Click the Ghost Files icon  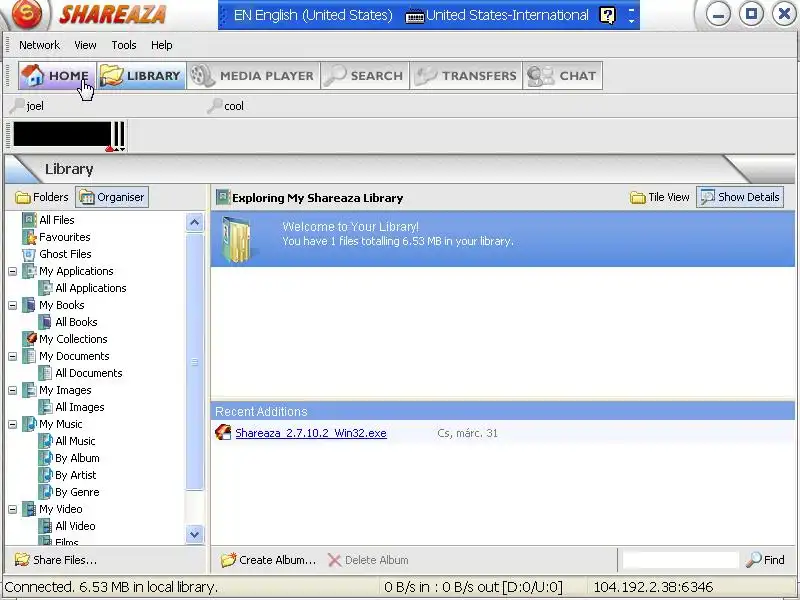coord(30,254)
